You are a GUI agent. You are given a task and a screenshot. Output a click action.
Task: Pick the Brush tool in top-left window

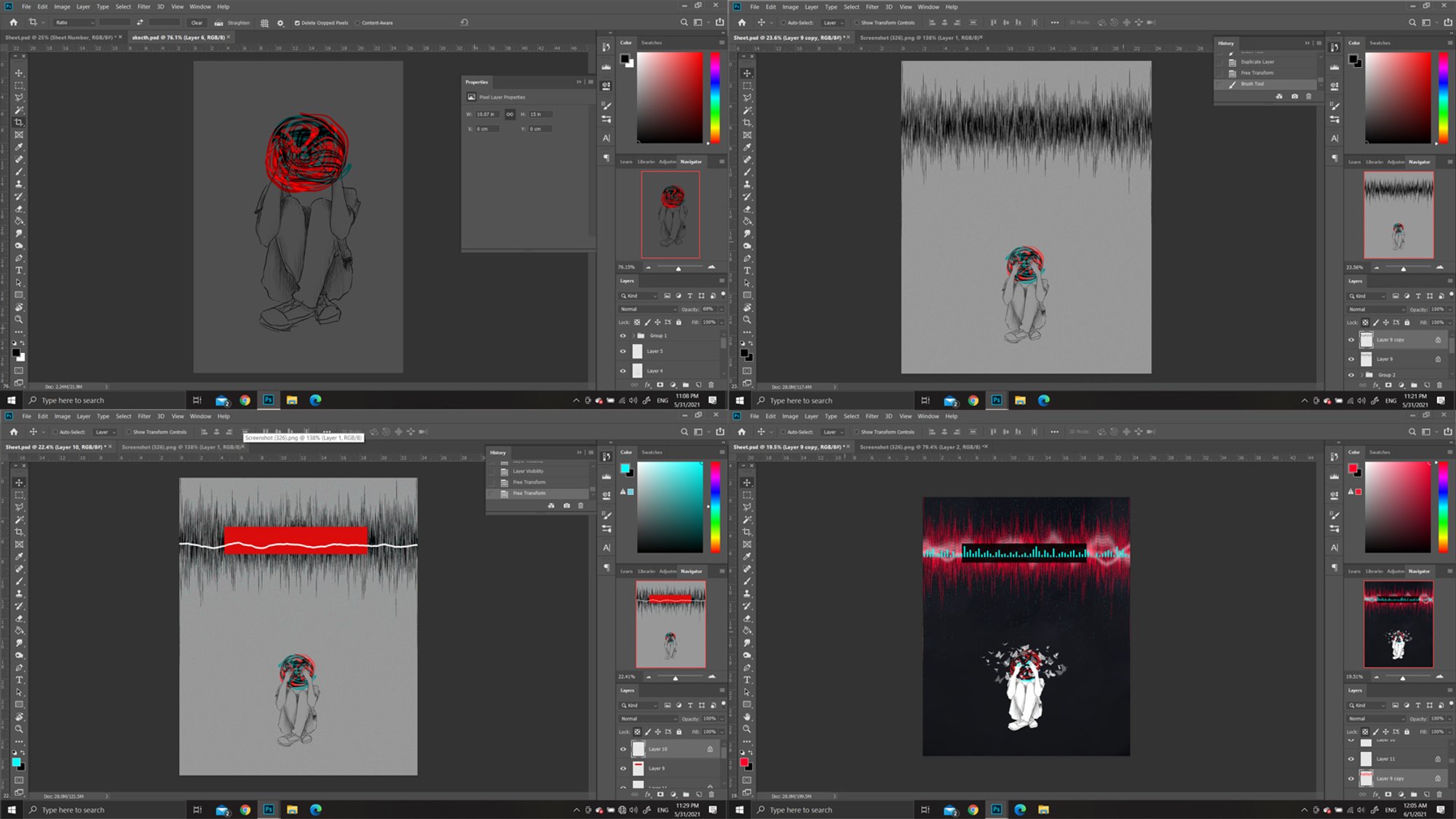tap(19, 172)
